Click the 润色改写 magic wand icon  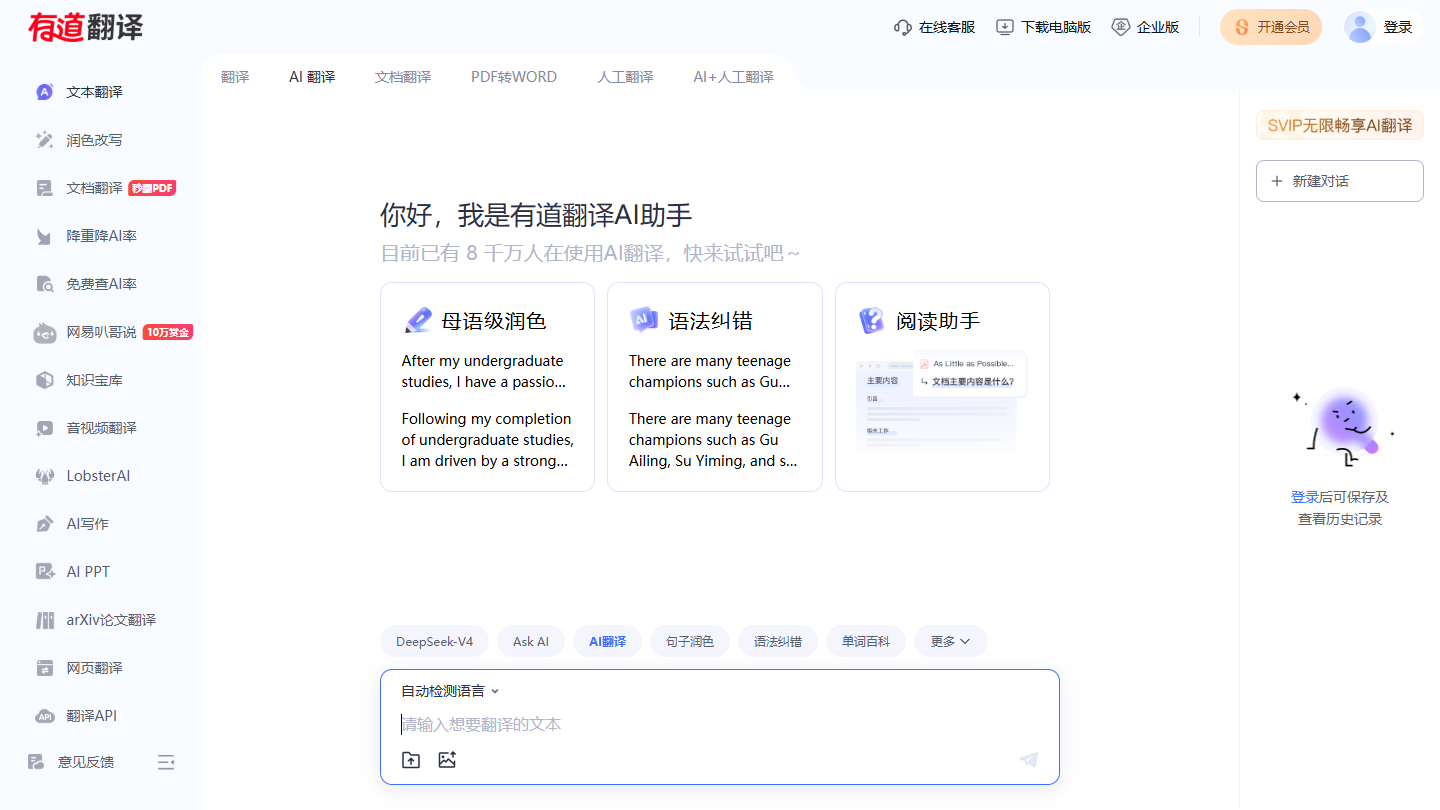pos(44,140)
